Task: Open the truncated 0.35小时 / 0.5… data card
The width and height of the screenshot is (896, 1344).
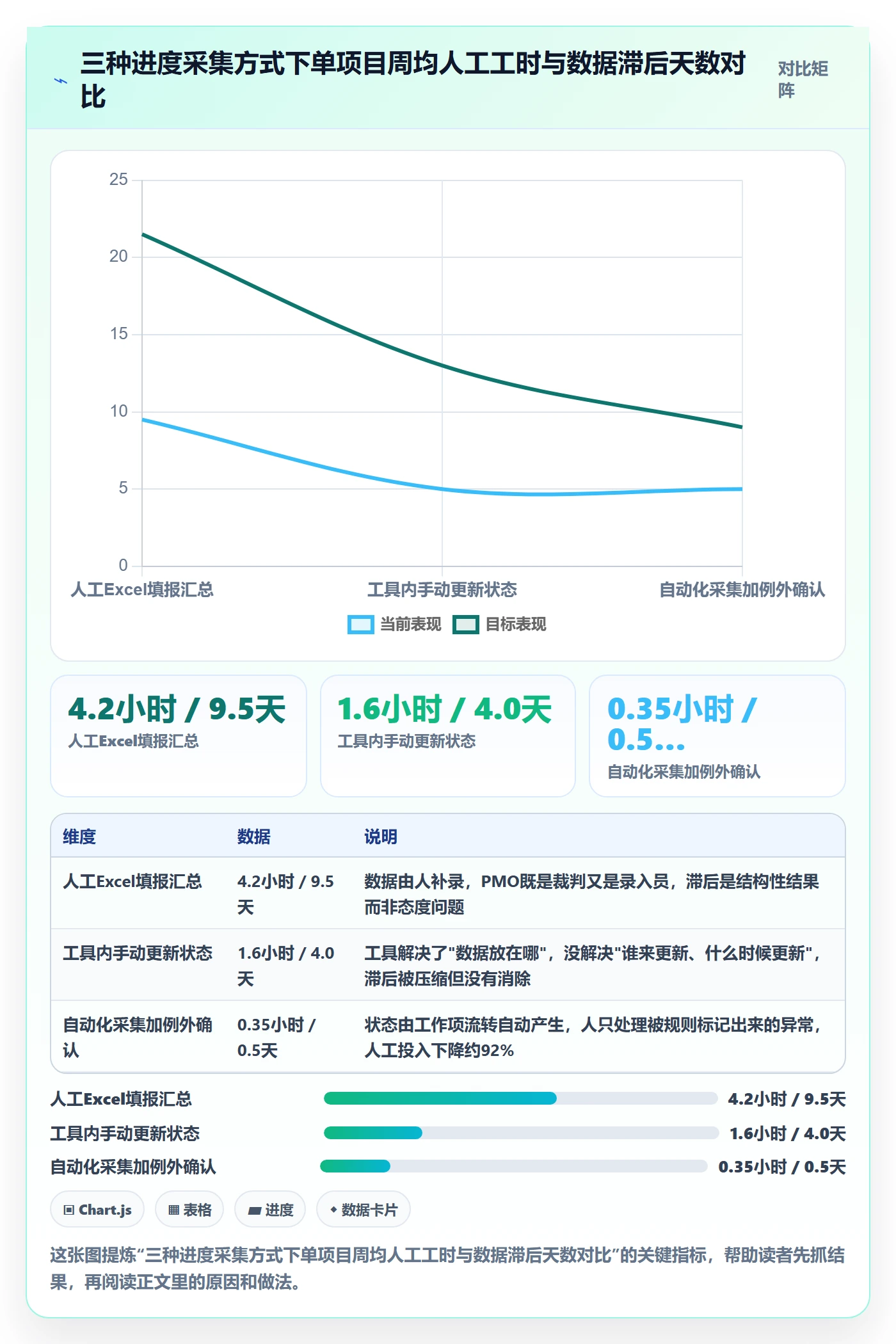Action: click(717, 736)
